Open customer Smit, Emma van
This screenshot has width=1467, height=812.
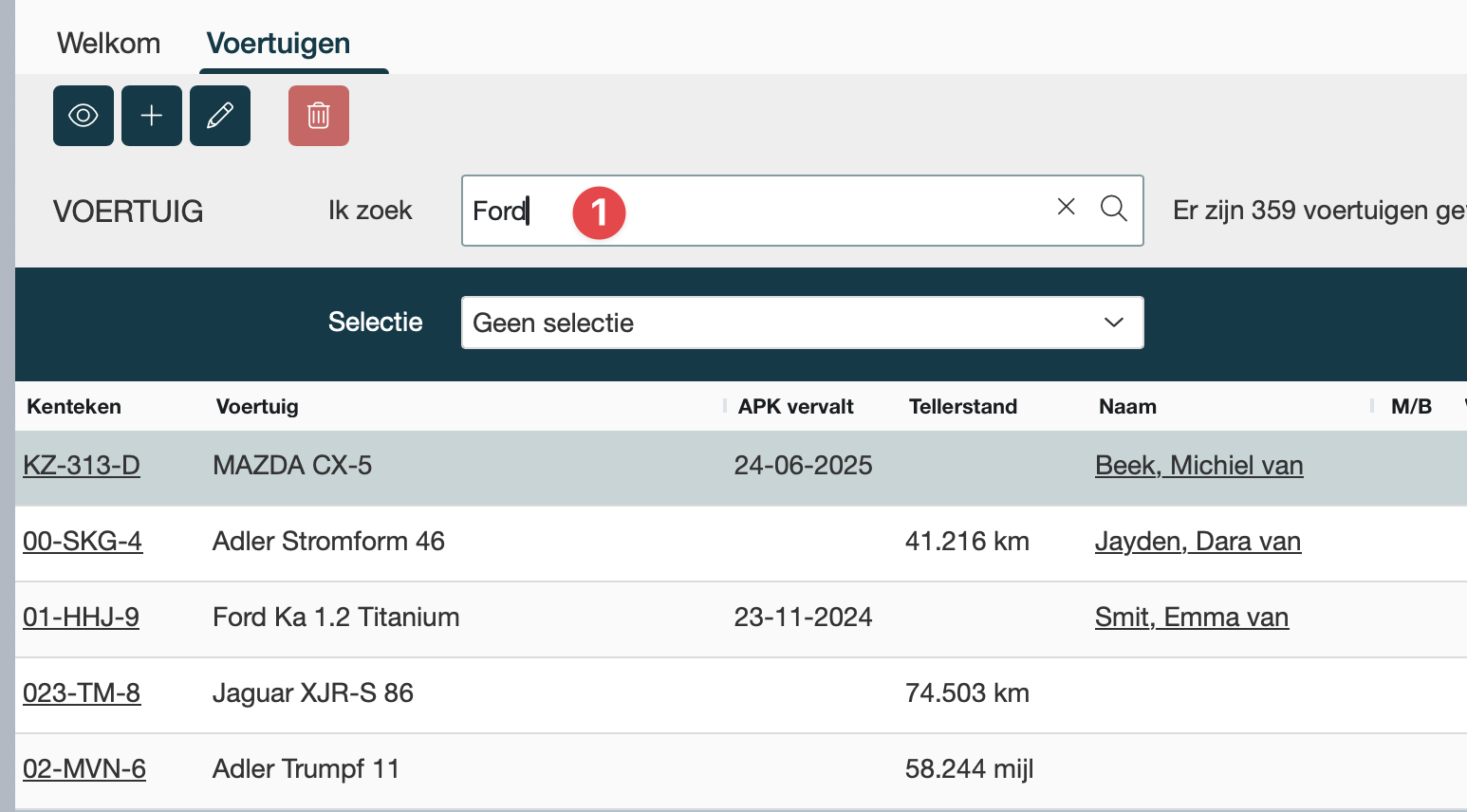(x=1191, y=618)
